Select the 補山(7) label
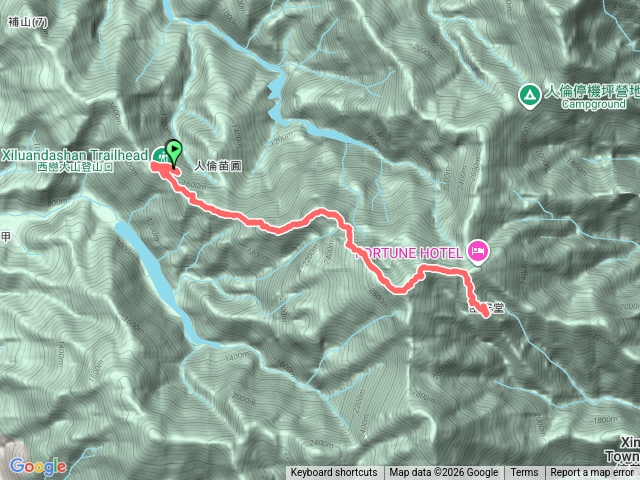Viewport: 640px width, 480px height. tap(27, 22)
